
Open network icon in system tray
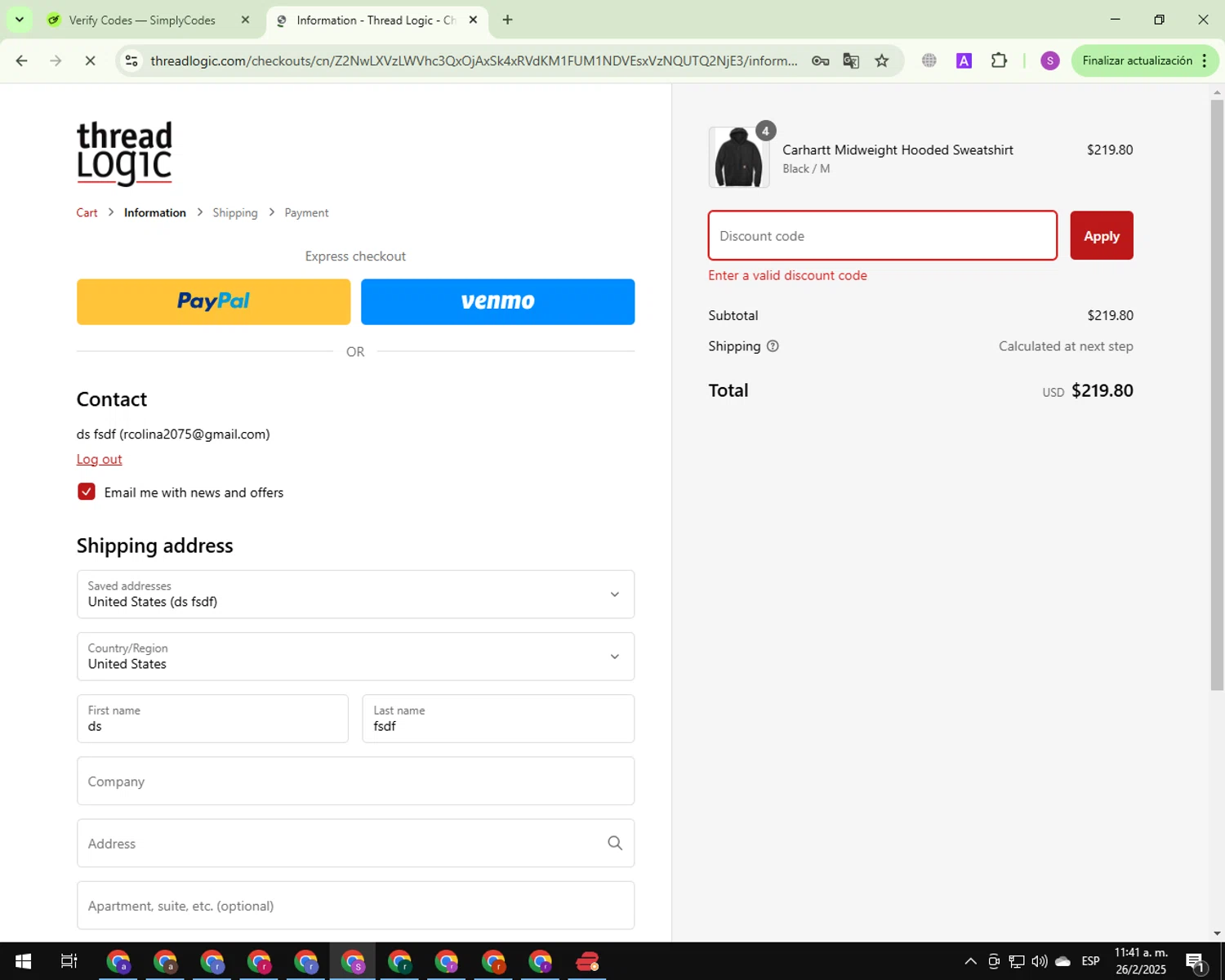[1017, 961]
